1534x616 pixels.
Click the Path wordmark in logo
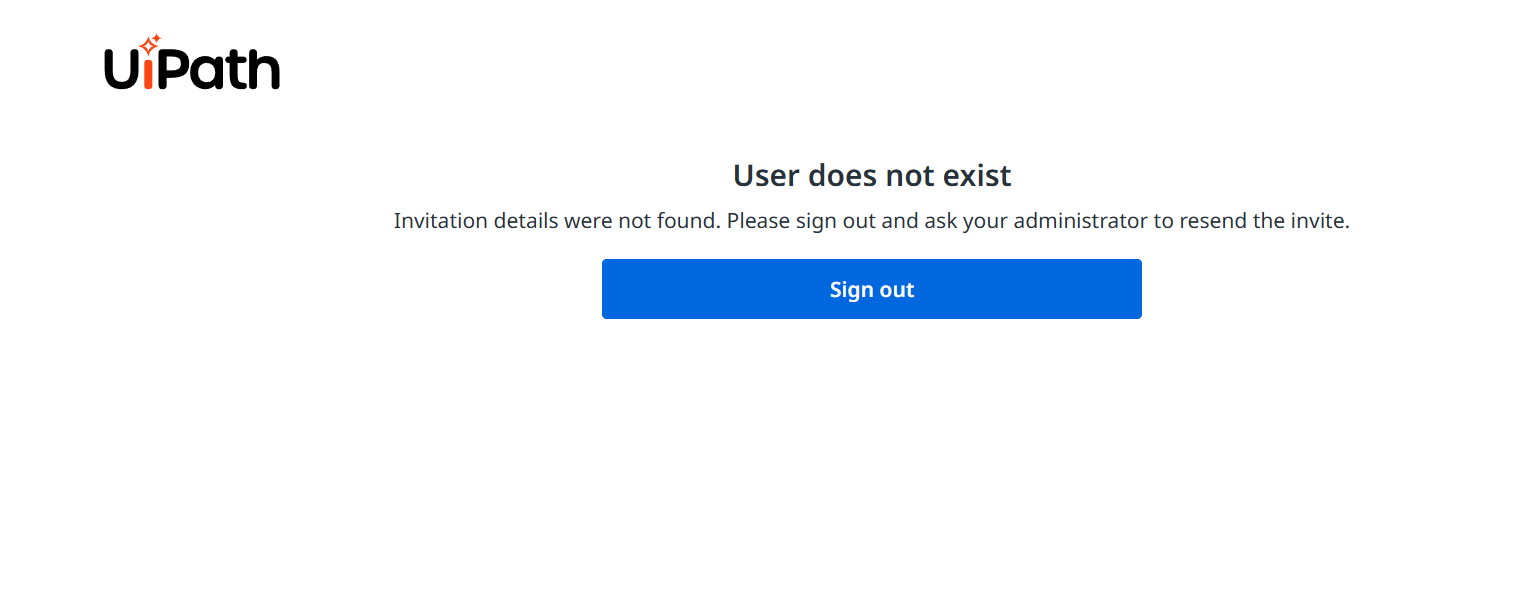[x=219, y=69]
